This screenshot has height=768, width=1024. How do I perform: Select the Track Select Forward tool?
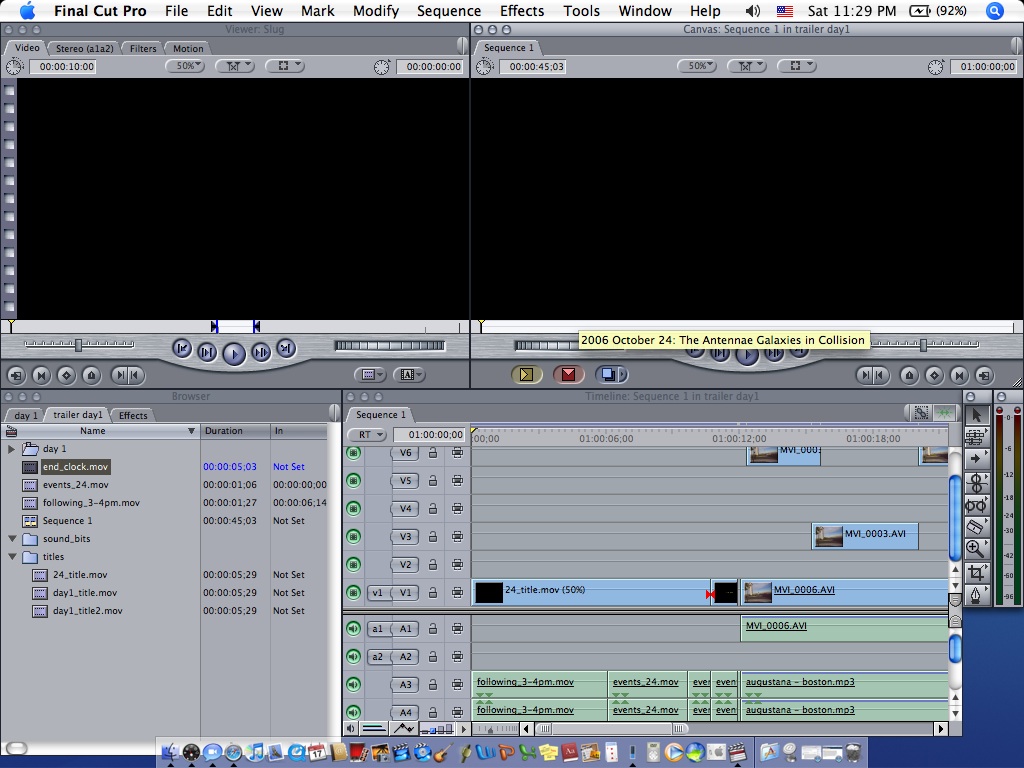tap(976, 459)
